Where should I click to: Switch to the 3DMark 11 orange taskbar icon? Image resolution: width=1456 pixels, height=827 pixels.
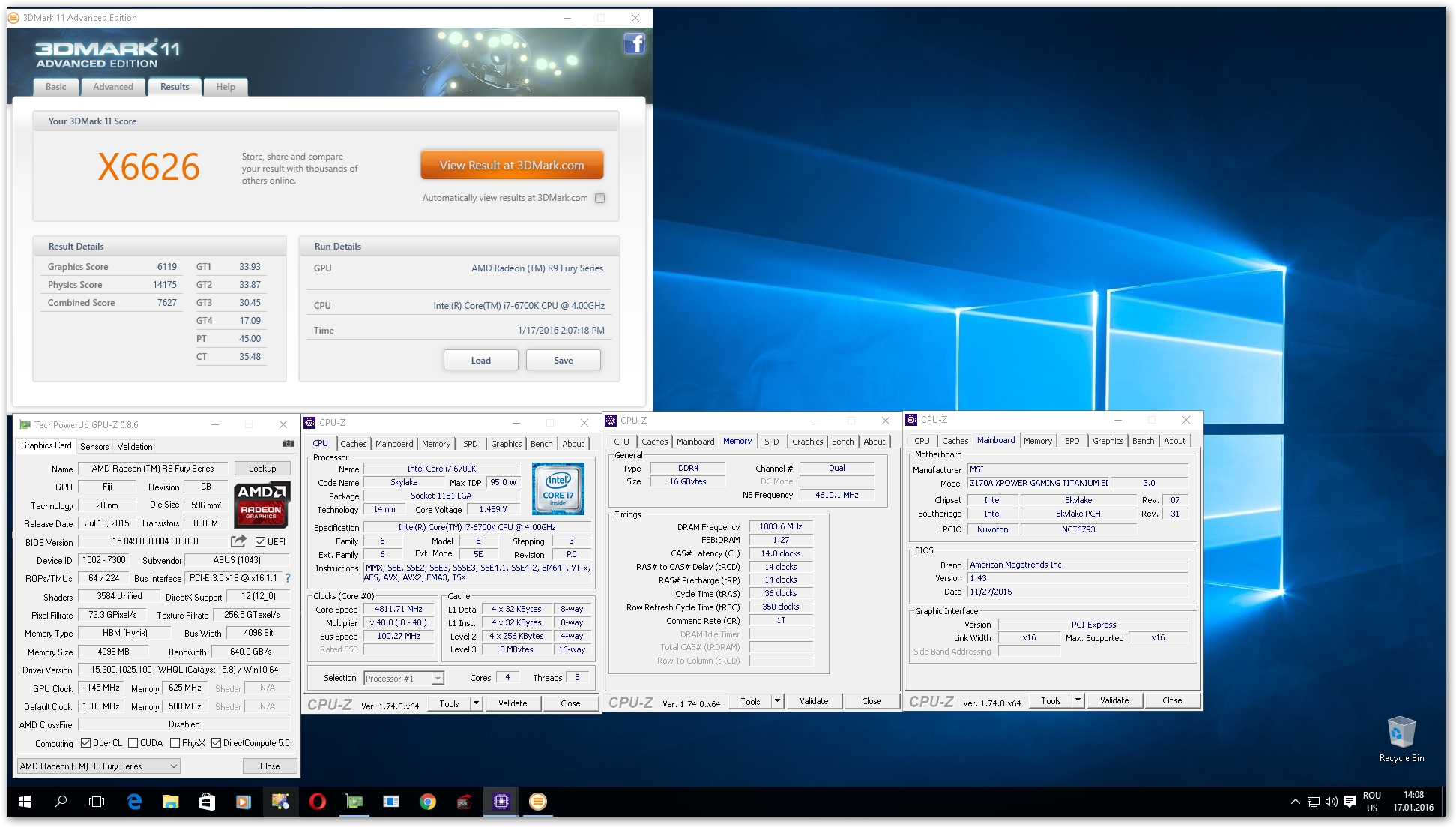[x=537, y=802]
